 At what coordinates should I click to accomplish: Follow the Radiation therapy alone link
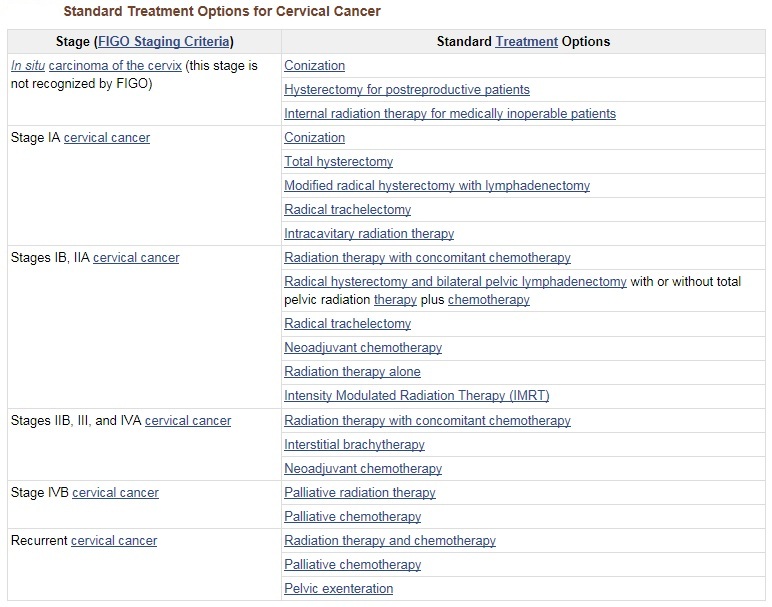352,372
